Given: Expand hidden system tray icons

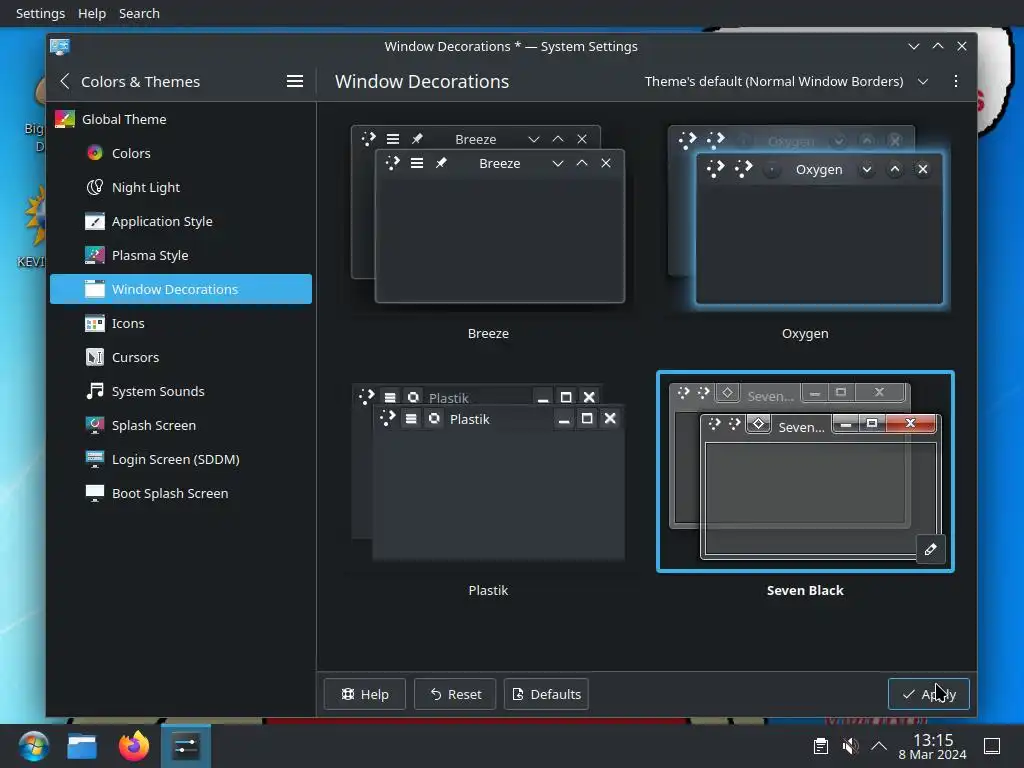Looking at the screenshot, I should pyautogui.click(x=879, y=746).
